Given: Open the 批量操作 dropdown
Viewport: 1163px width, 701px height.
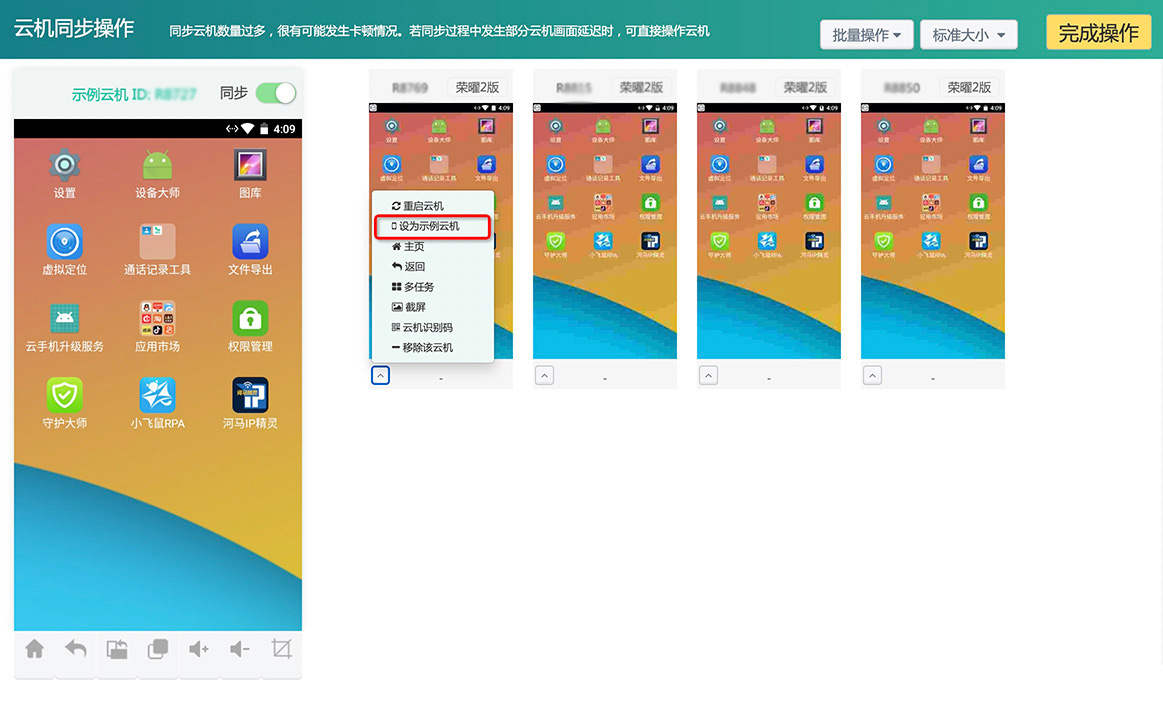Looking at the screenshot, I should [866, 35].
